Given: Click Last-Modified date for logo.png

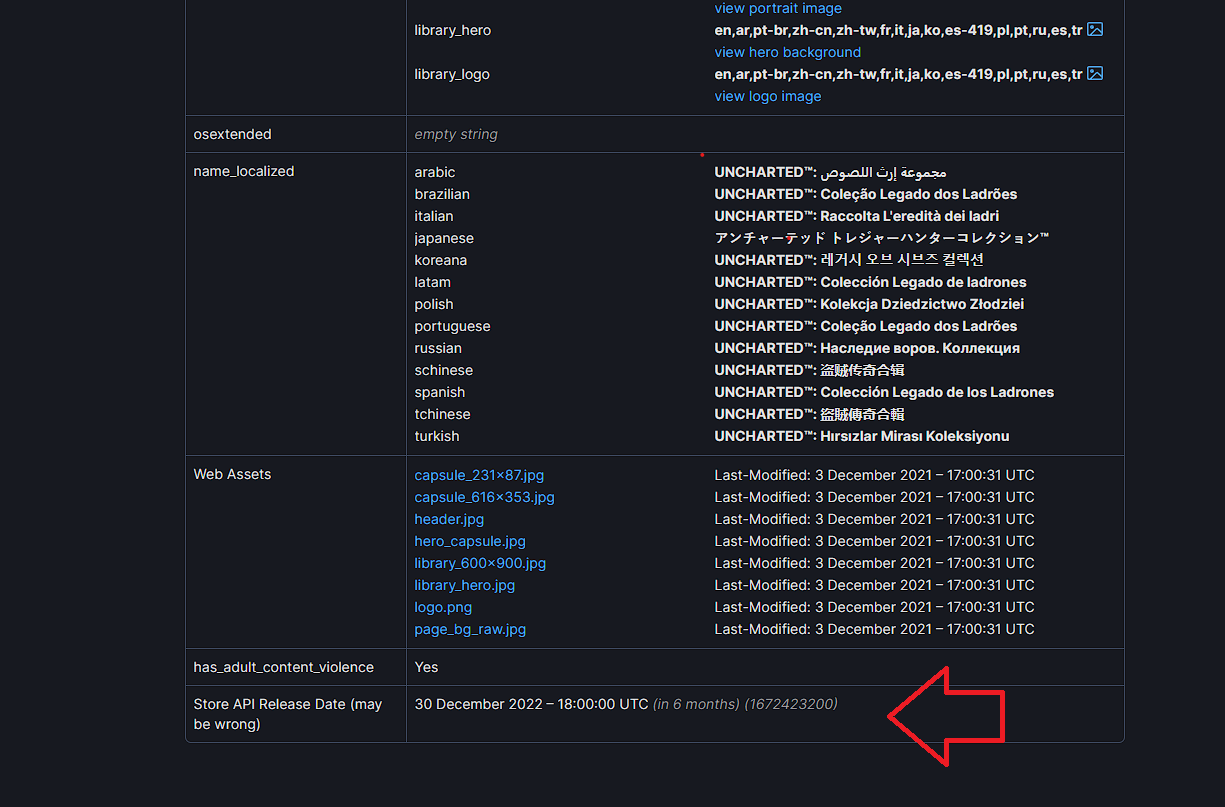Looking at the screenshot, I should 874,607.
